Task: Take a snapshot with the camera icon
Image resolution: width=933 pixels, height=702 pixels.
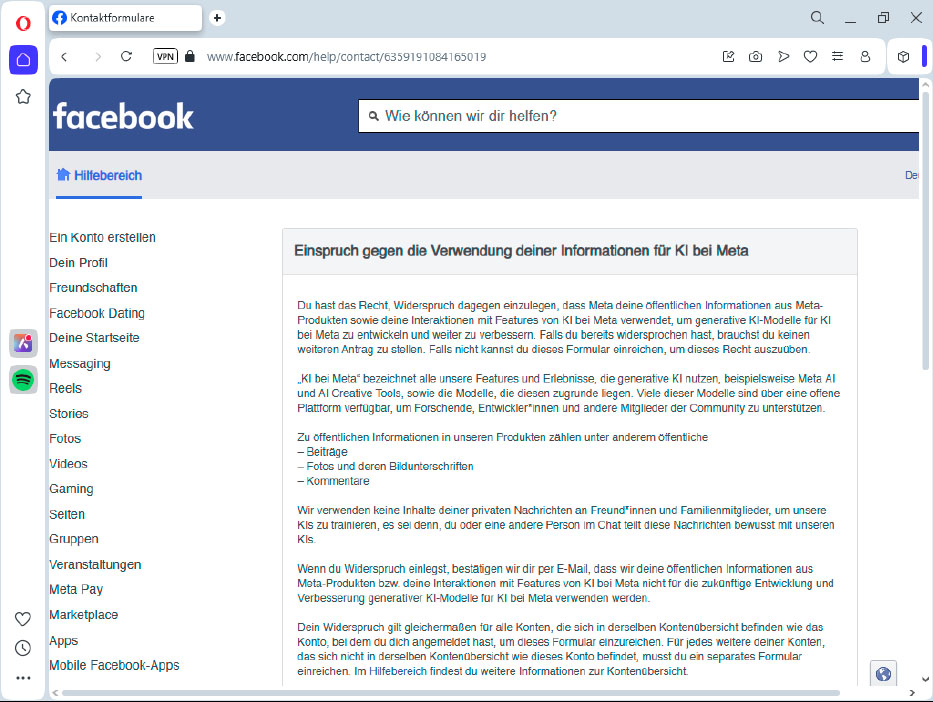Action: click(755, 57)
